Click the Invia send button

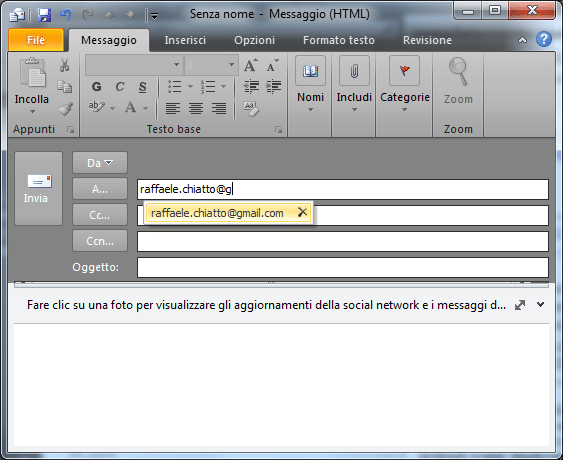pos(38,189)
